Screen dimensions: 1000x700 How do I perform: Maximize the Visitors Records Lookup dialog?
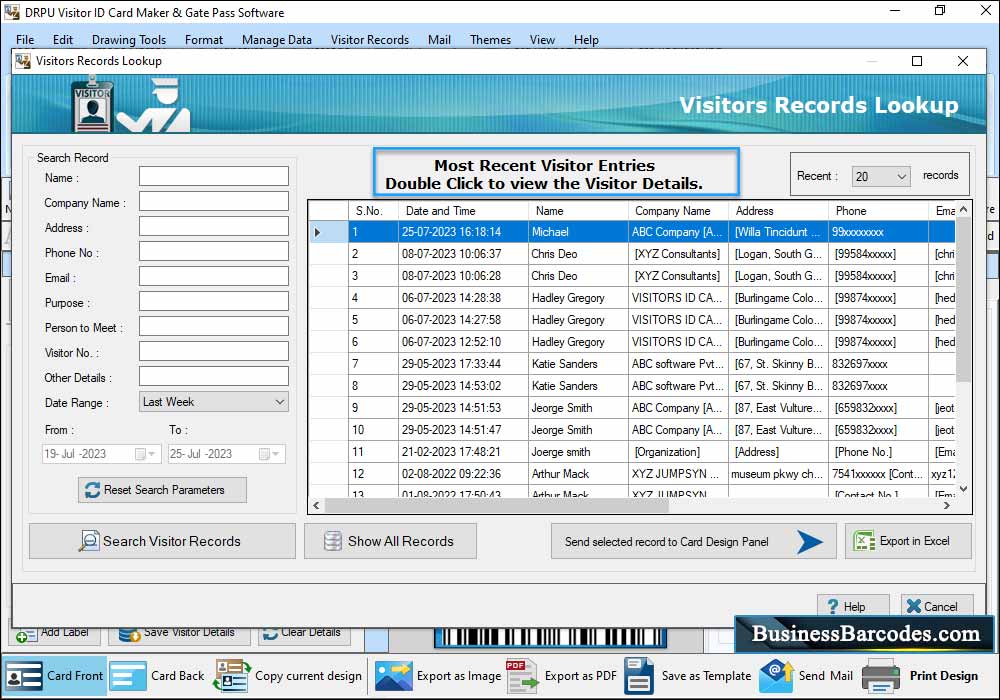[x=917, y=61]
